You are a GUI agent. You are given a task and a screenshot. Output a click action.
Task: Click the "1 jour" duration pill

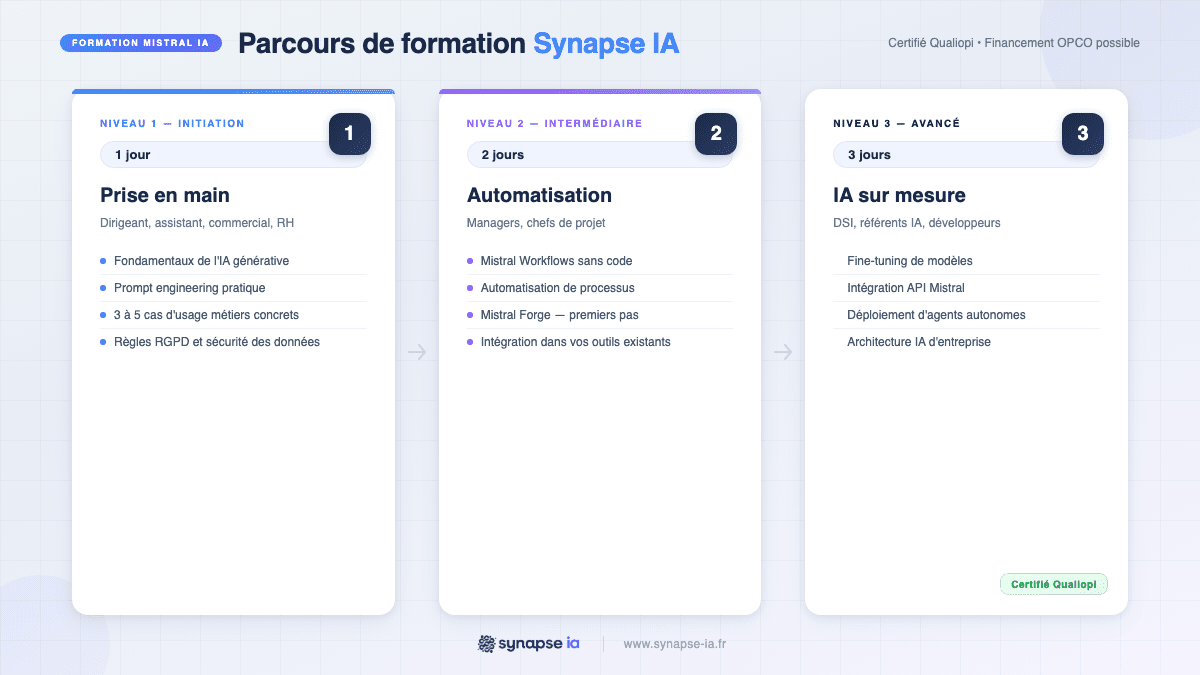point(233,155)
